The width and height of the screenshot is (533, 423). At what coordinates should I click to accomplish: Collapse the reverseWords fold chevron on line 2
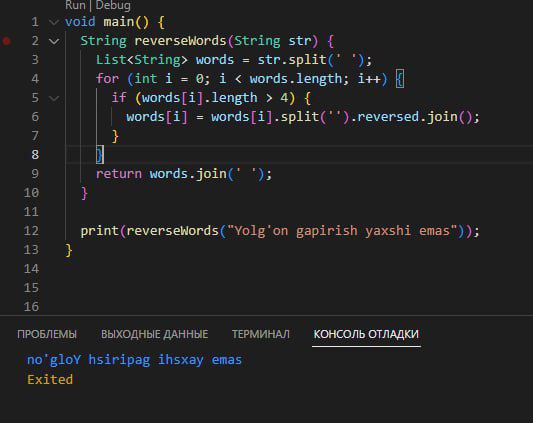[54, 41]
